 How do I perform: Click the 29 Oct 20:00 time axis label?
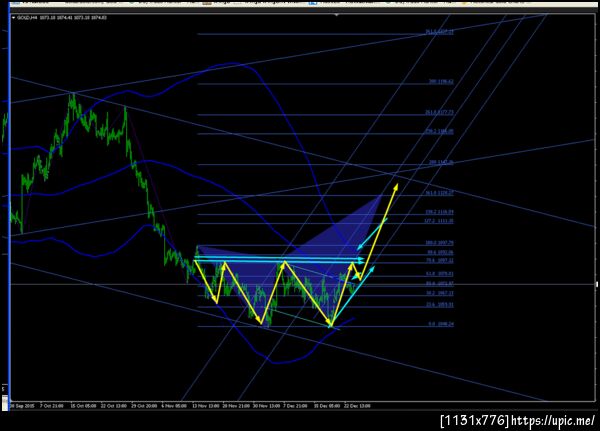point(144,406)
